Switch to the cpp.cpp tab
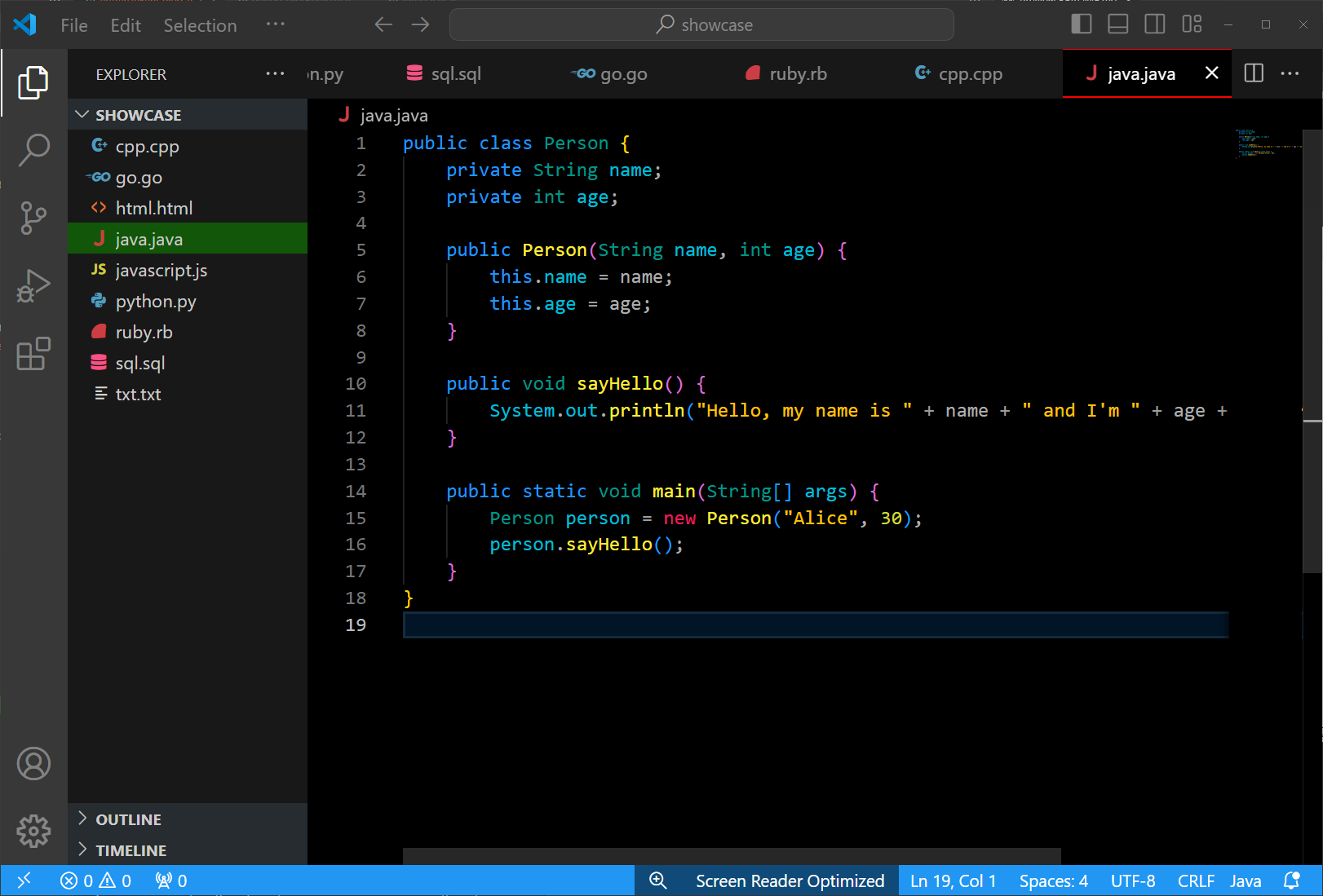Viewport: 1323px width, 896px height. (x=971, y=73)
